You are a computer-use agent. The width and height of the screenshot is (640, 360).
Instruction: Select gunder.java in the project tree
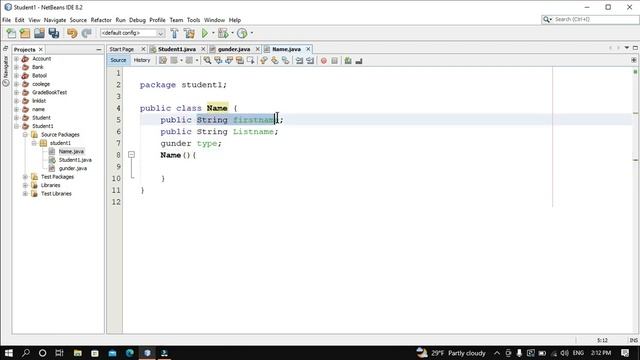pyautogui.click(x=72, y=169)
